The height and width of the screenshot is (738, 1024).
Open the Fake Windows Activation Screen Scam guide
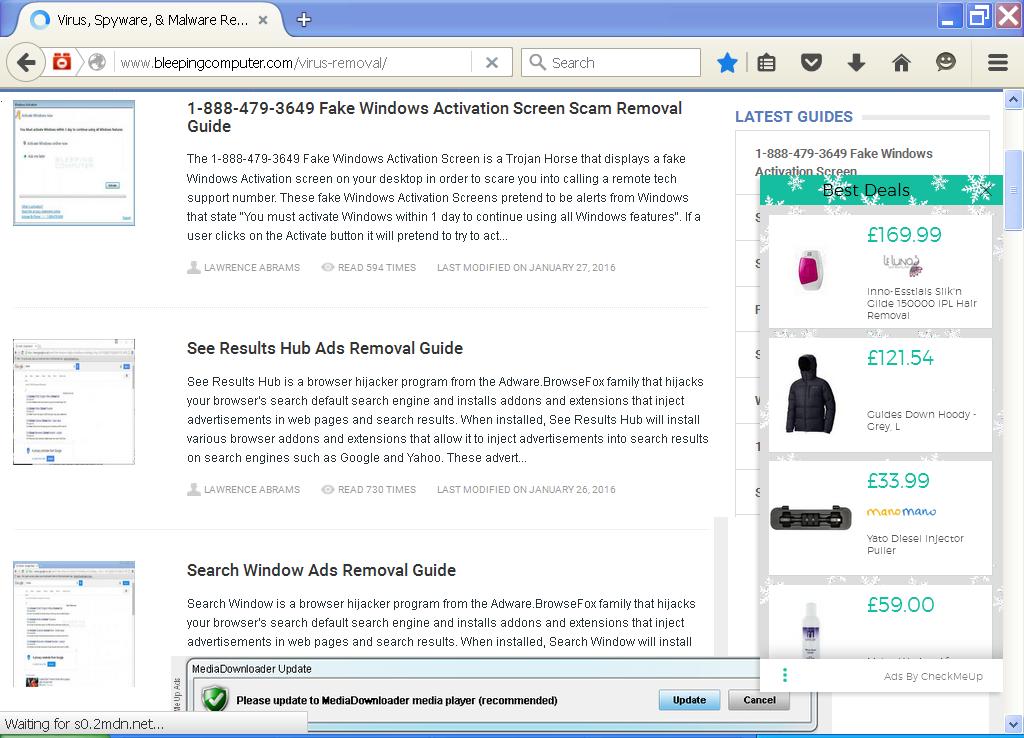click(434, 117)
